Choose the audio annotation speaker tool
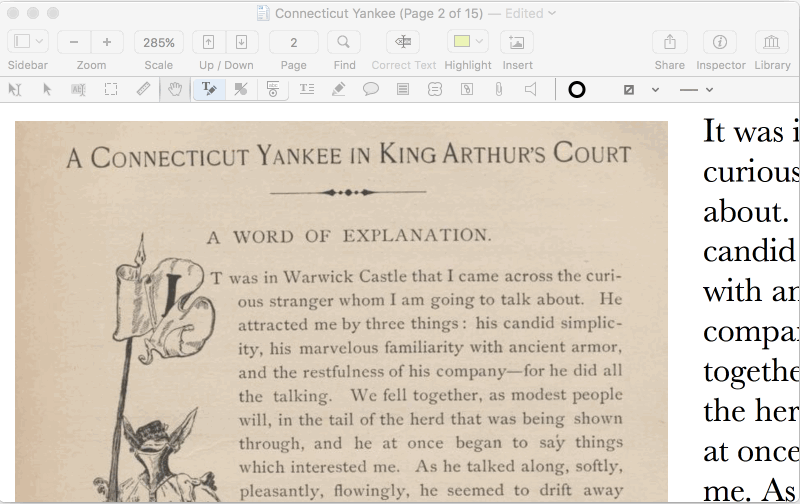 (531, 90)
